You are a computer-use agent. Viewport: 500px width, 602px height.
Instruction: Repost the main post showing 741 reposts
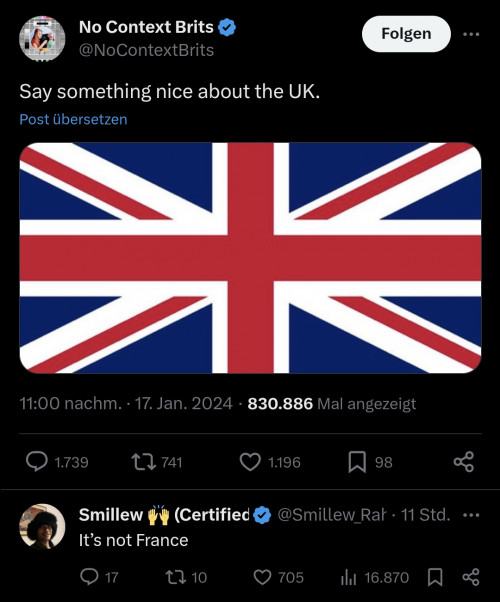[x=143, y=462]
